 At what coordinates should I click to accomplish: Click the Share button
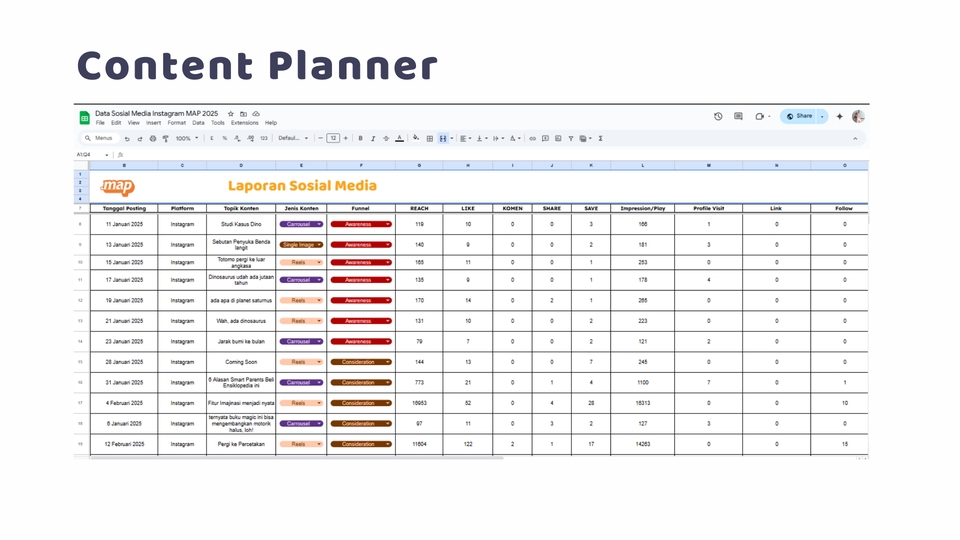800,116
